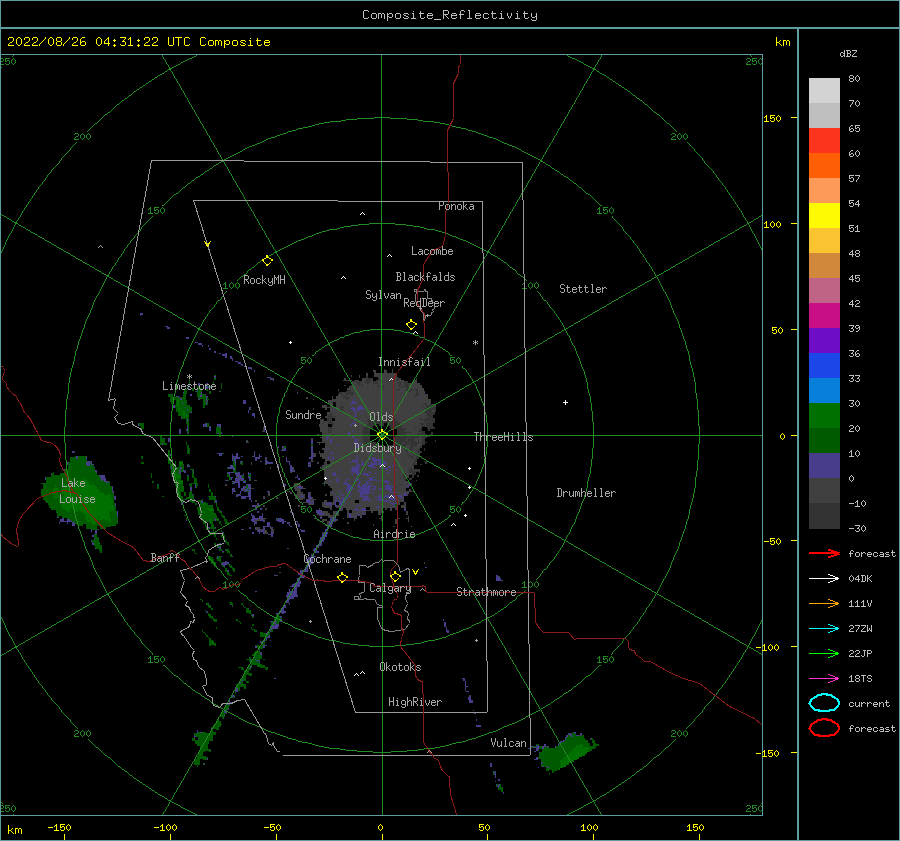Select the purple 36-39 dBZ color swatch
This screenshot has width=900, height=841.
click(x=824, y=341)
